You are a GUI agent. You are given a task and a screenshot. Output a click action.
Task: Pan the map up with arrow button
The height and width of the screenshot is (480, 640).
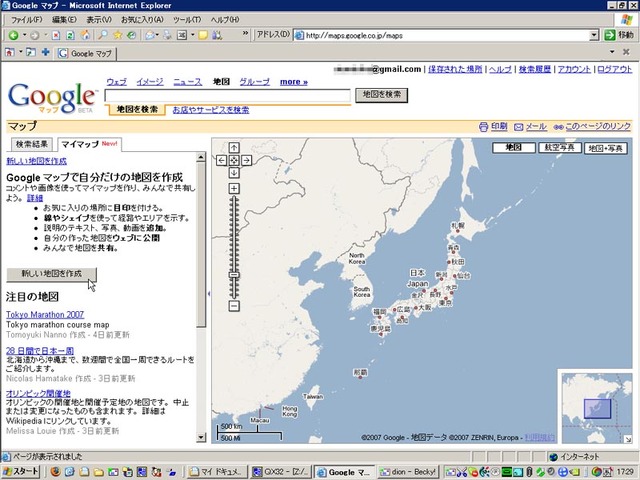(234, 147)
